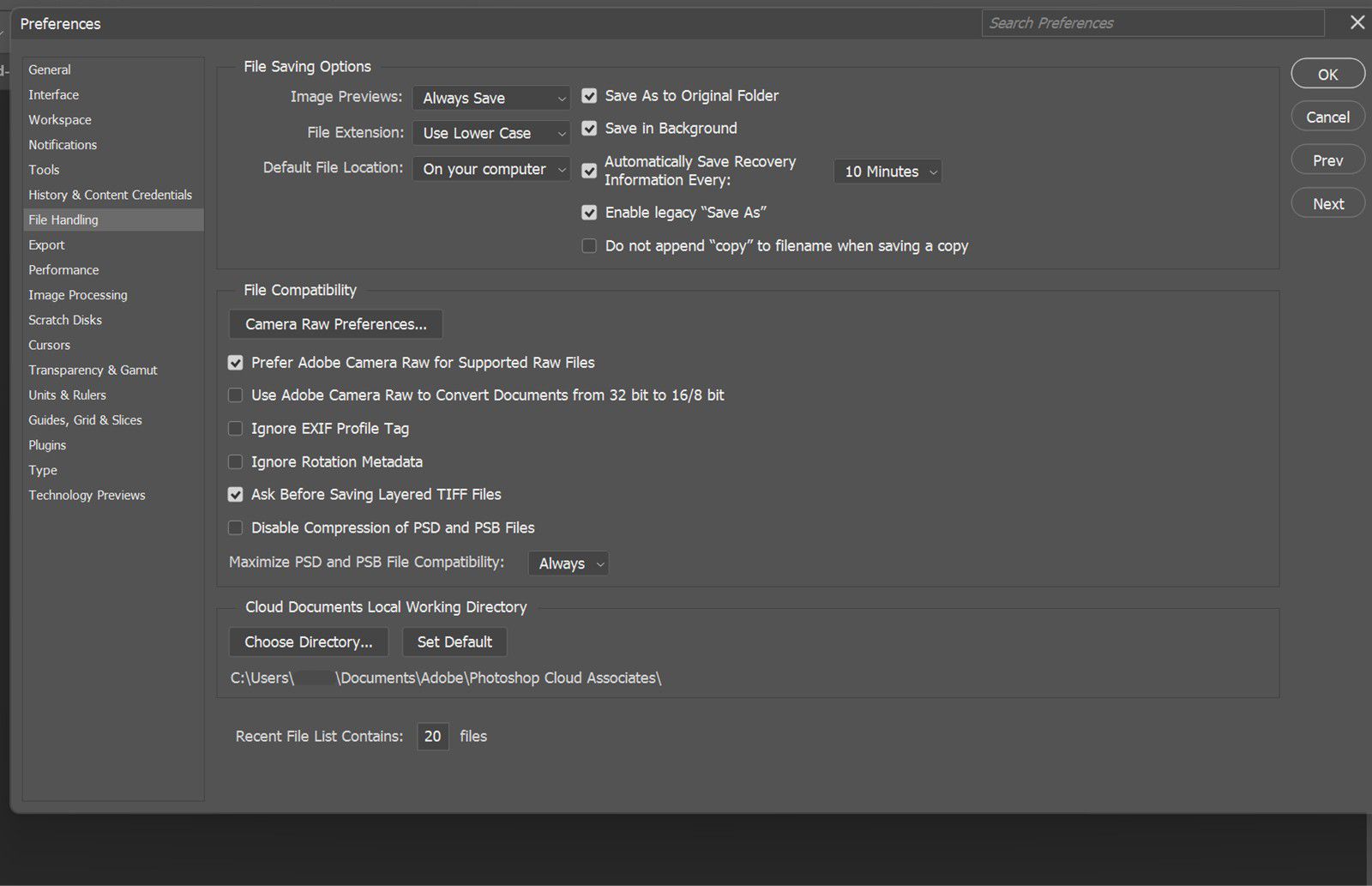Open the Image Previews dropdown
The image size is (1372, 886).
(x=490, y=98)
